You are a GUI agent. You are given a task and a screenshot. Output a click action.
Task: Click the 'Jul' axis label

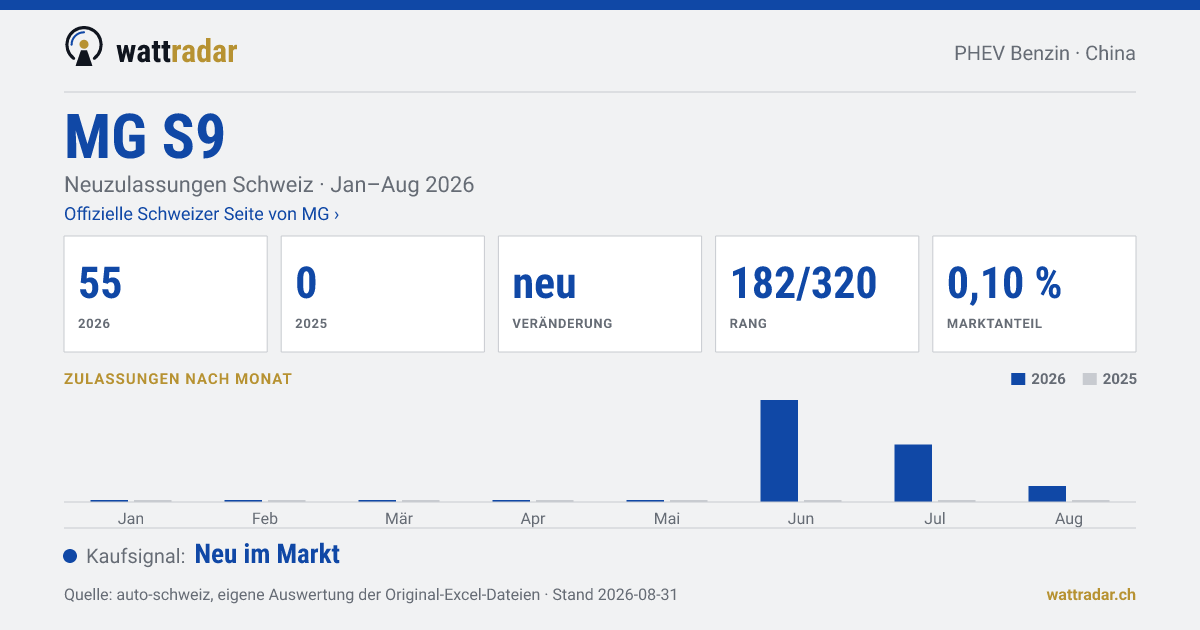pyautogui.click(x=935, y=518)
